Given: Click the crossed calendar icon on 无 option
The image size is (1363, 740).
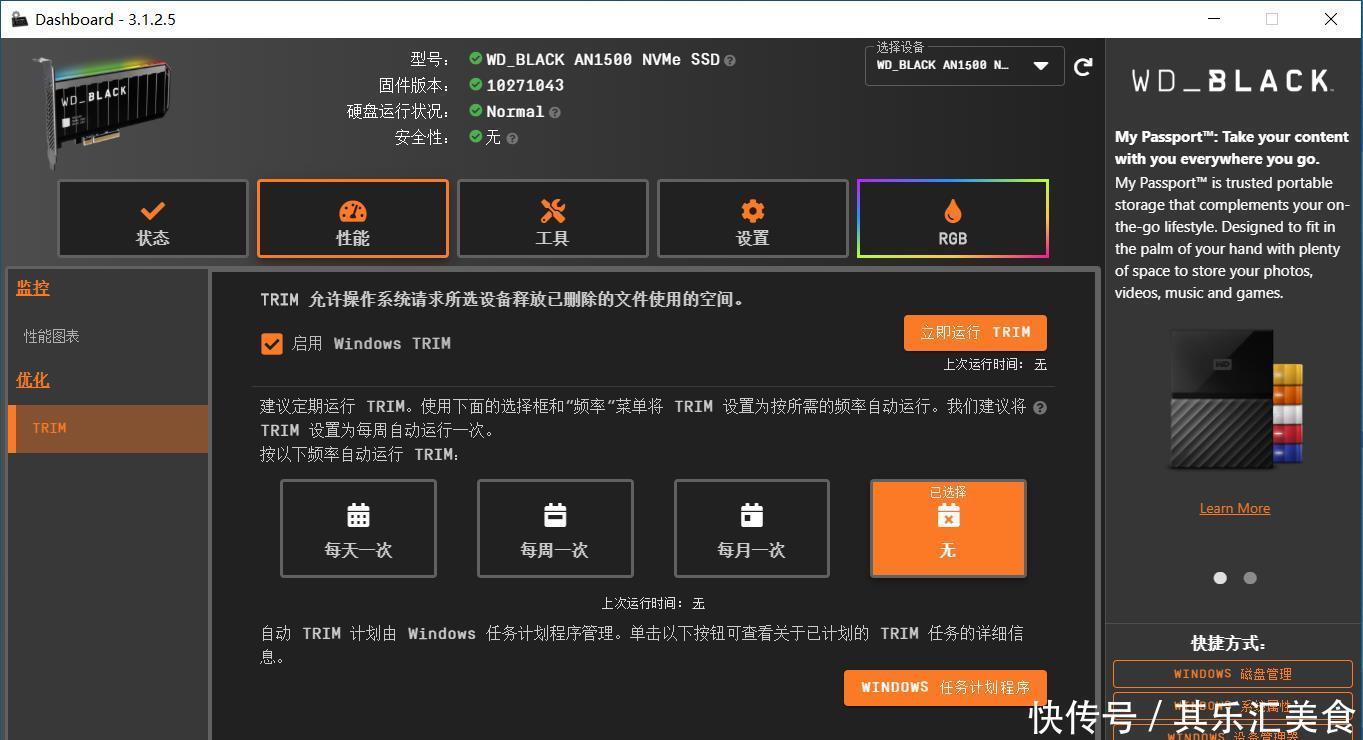Looking at the screenshot, I should pos(948,515).
